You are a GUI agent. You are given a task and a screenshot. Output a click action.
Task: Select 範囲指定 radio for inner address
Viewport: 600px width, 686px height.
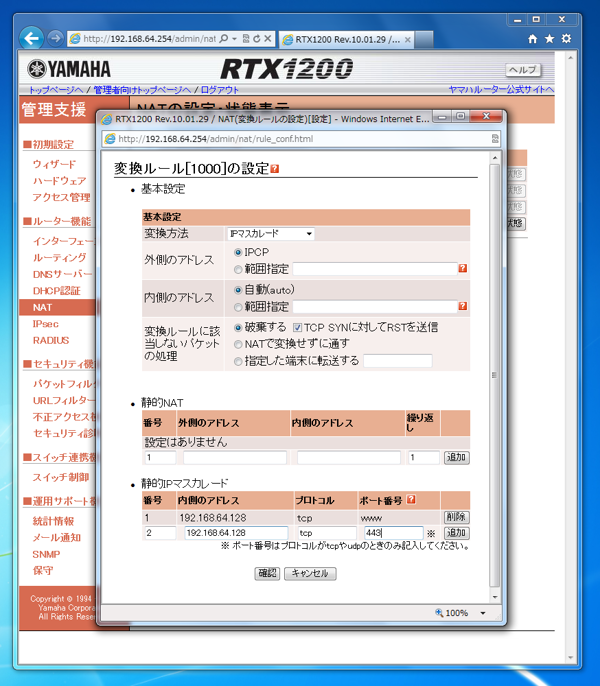pos(238,307)
